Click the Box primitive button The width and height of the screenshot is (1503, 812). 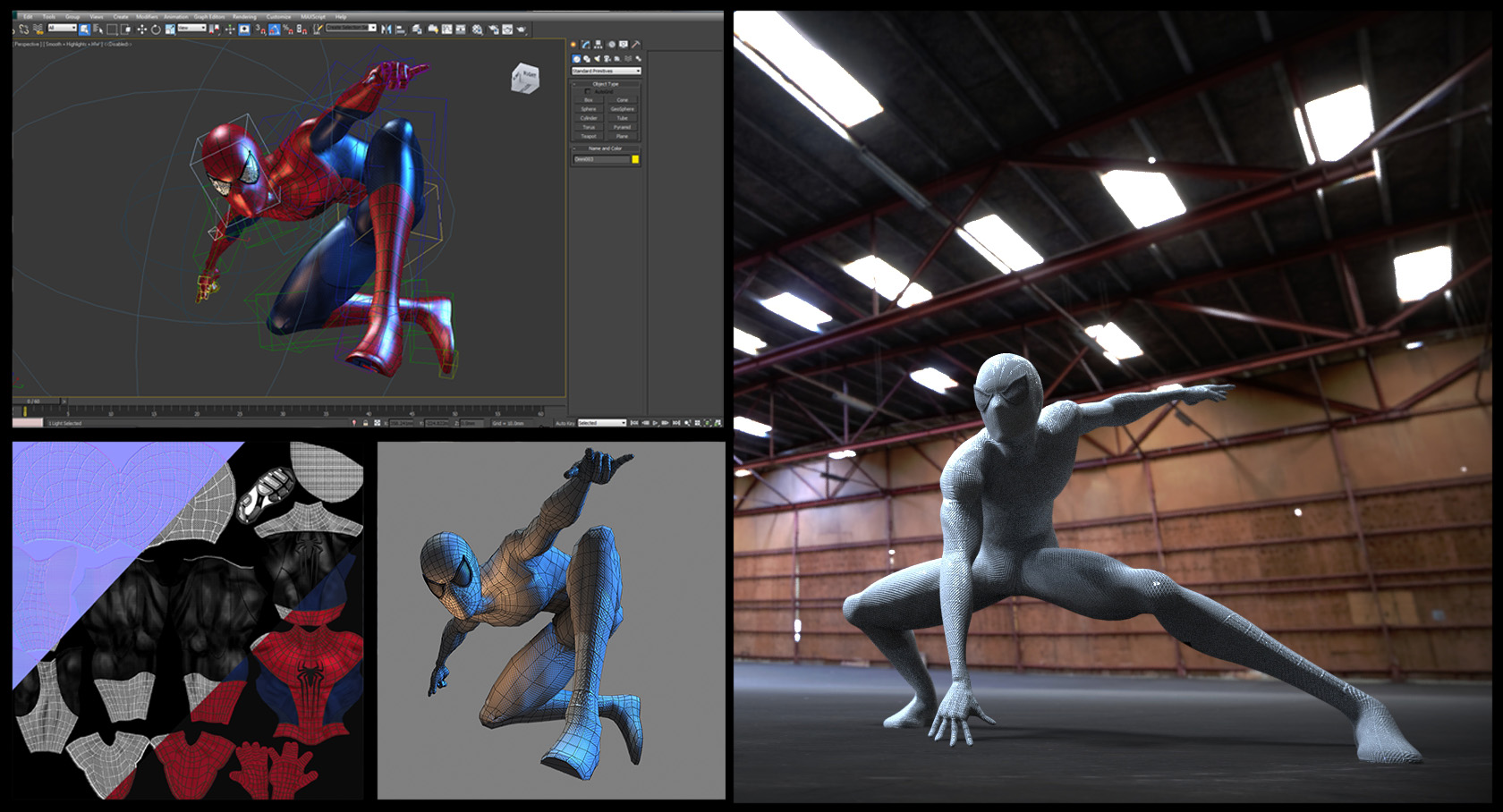click(589, 100)
